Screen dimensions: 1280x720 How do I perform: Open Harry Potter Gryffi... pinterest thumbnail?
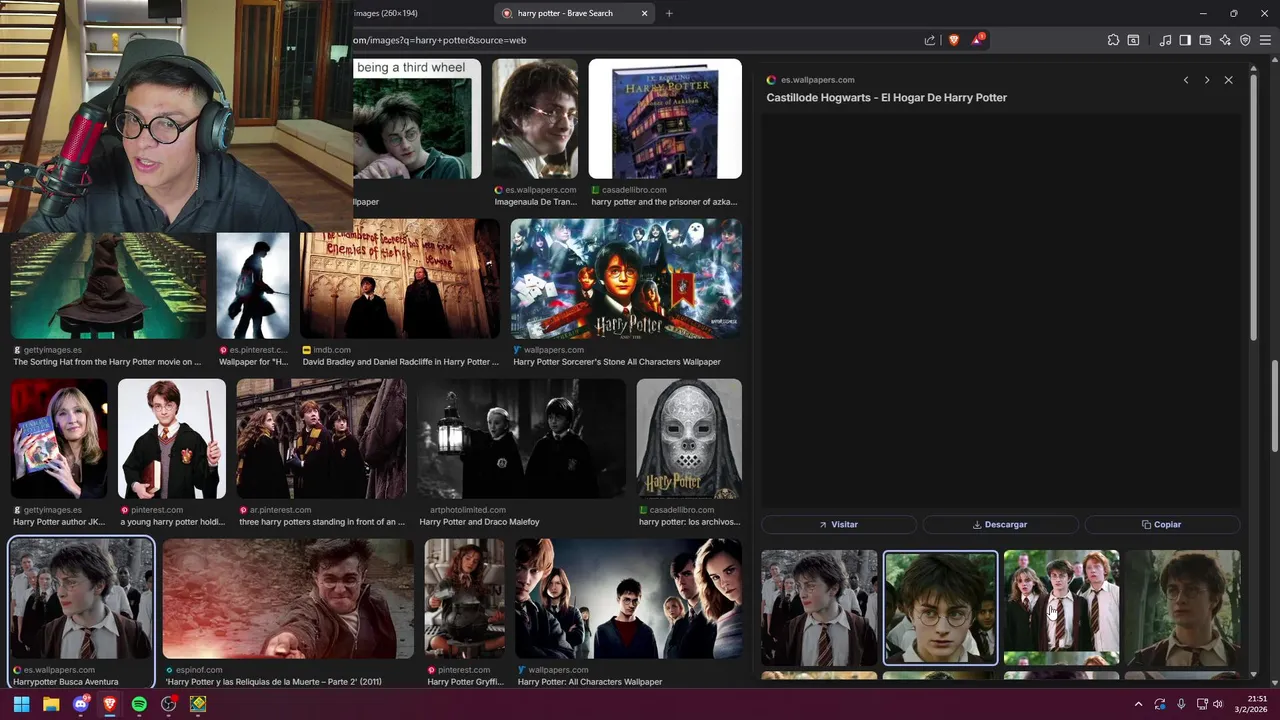(x=465, y=599)
